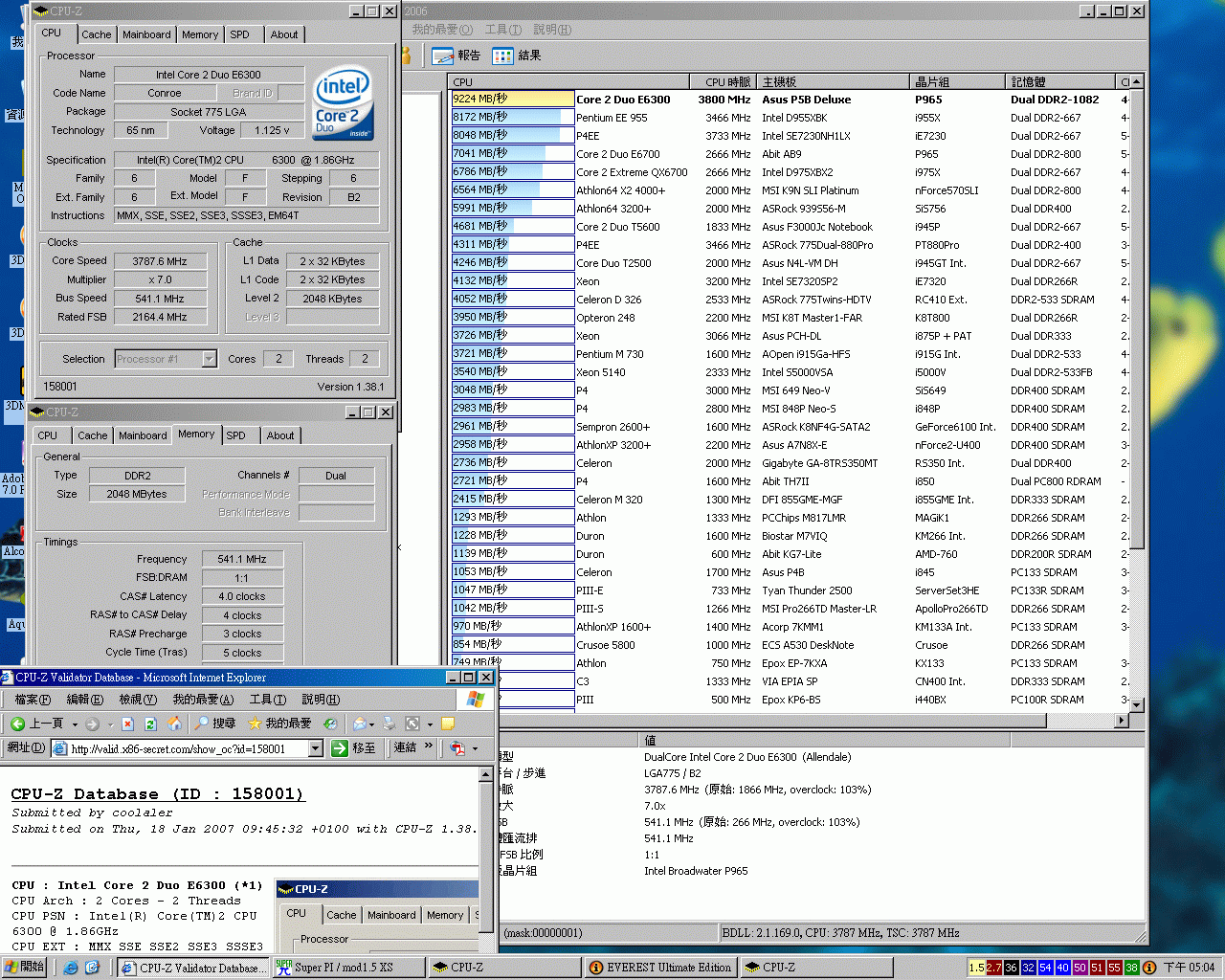Expand the Adobe PDF dropdown arrow
Image resolution: width=1225 pixels, height=980 pixels.
(474, 748)
